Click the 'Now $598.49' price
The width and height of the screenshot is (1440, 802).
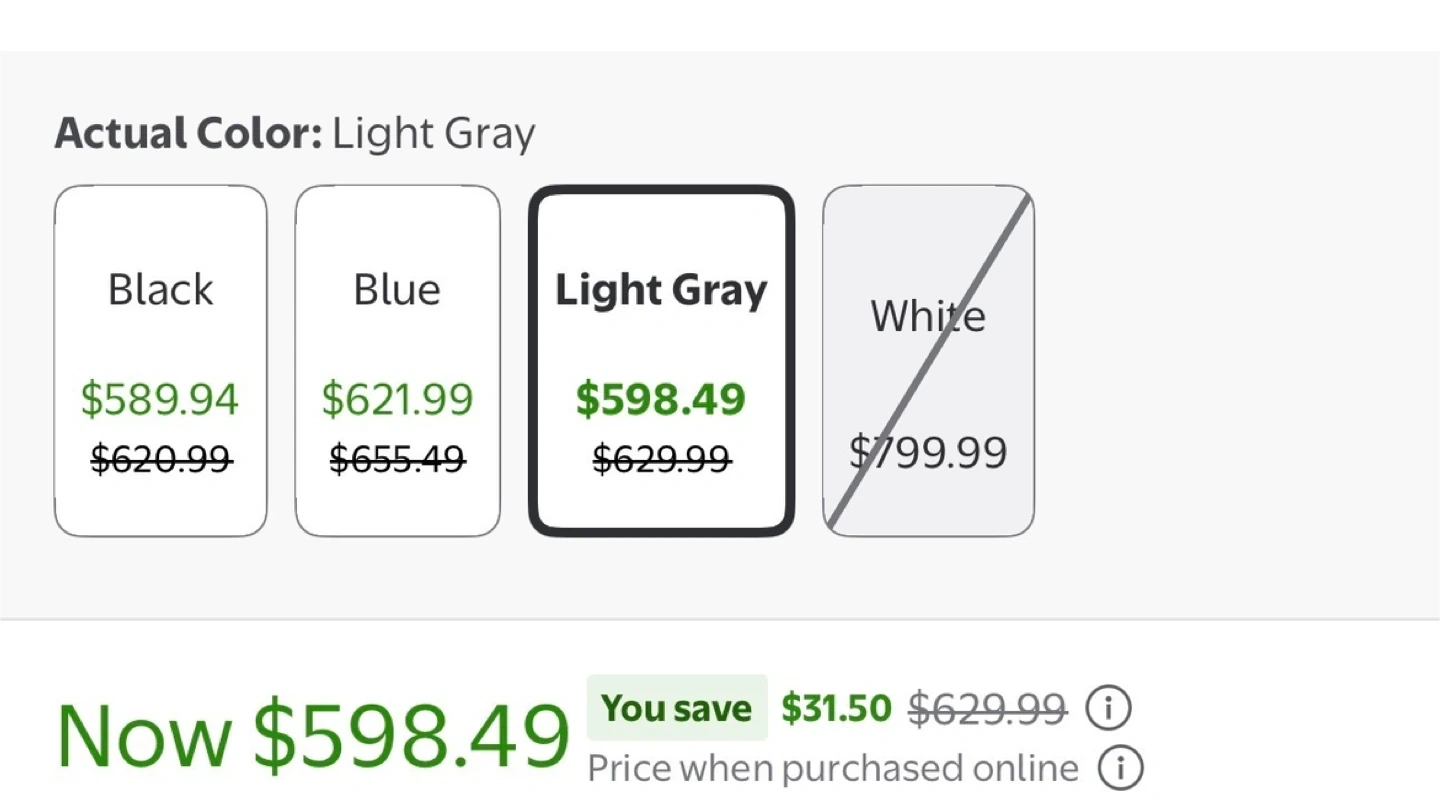[x=313, y=737]
